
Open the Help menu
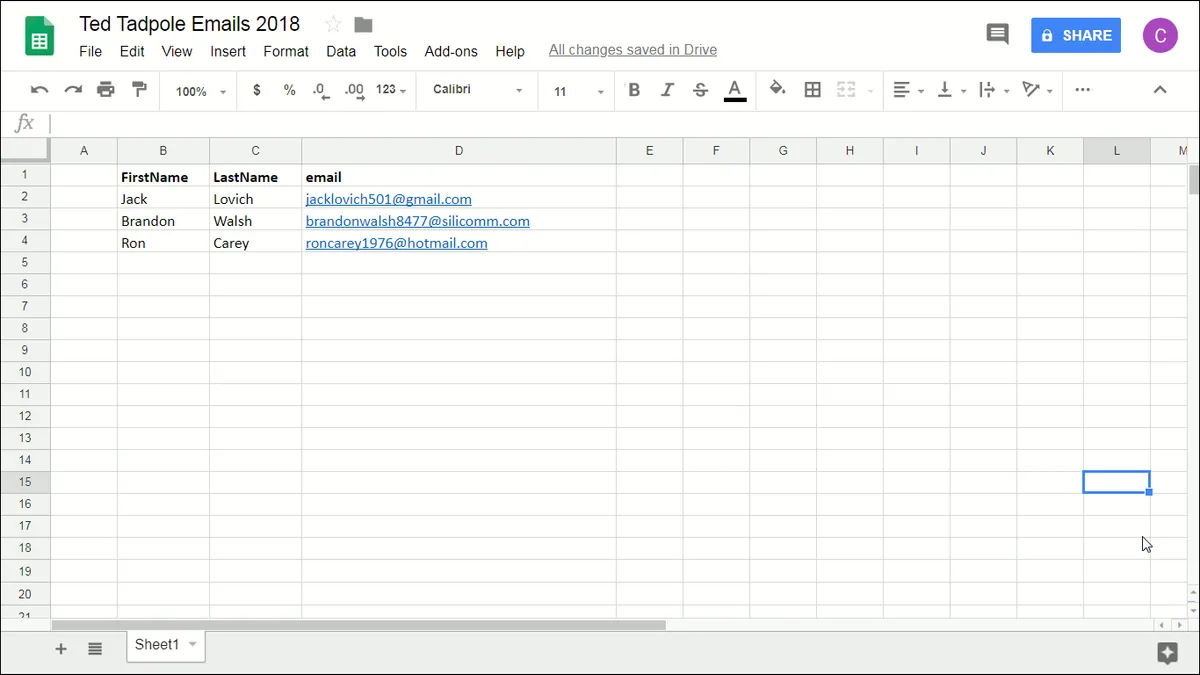[x=510, y=51]
